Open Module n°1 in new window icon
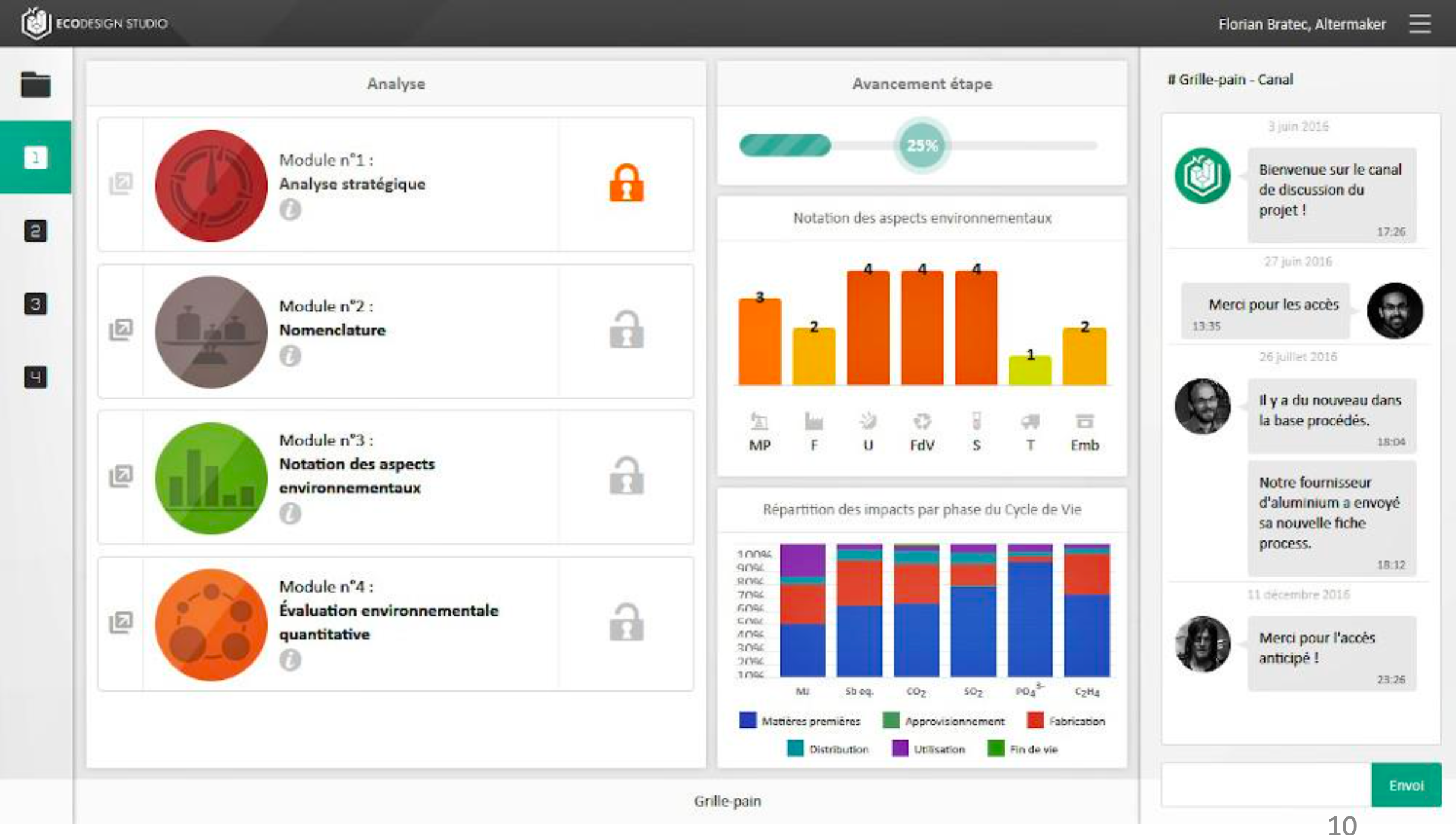 [121, 183]
